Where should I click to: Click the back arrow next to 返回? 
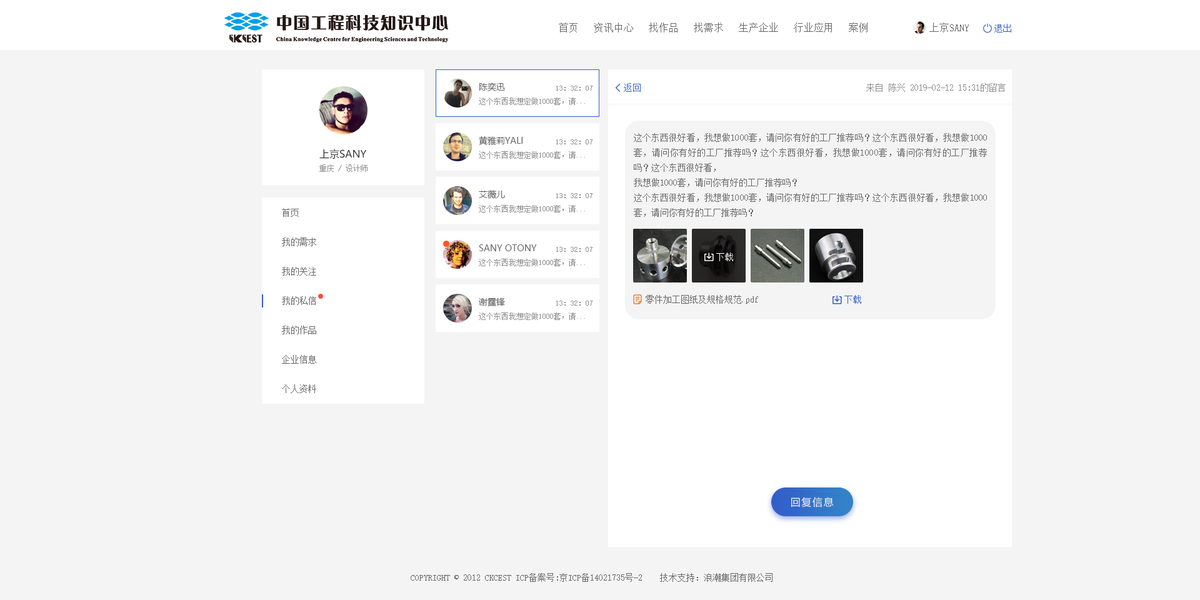click(x=618, y=88)
